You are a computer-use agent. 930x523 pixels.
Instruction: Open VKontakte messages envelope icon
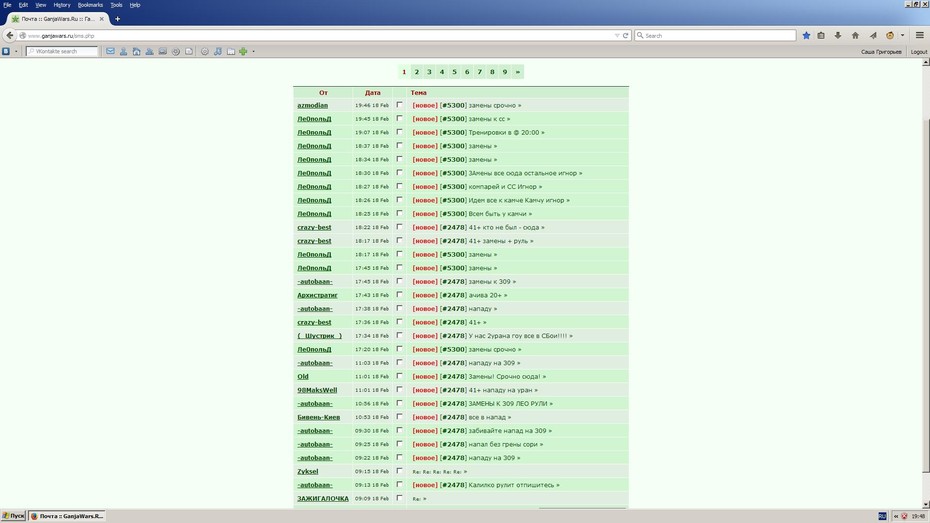tap(110, 52)
